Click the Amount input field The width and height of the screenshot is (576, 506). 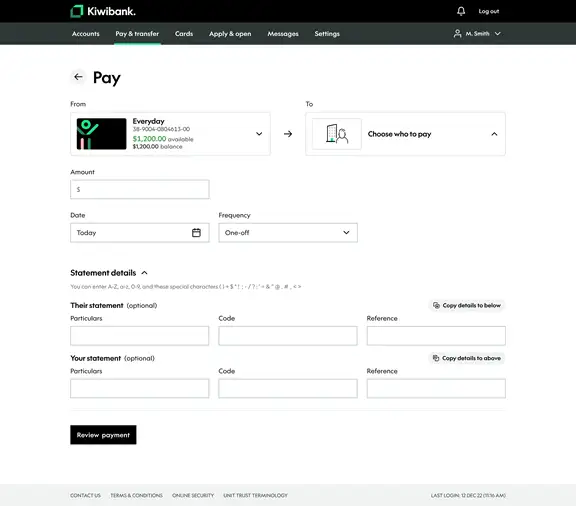140,189
